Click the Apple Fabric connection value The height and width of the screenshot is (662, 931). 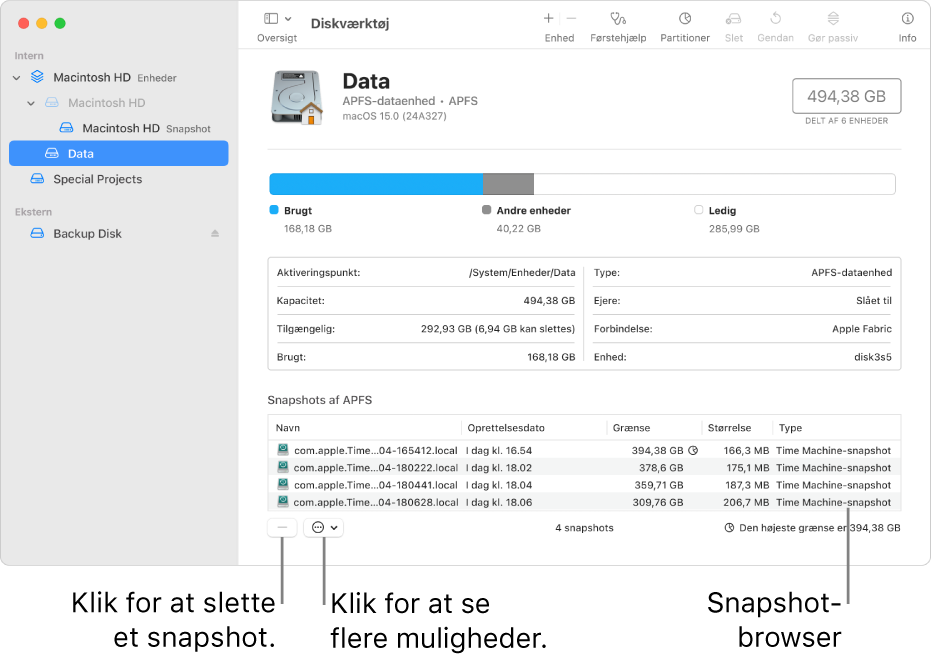tap(862, 329)
